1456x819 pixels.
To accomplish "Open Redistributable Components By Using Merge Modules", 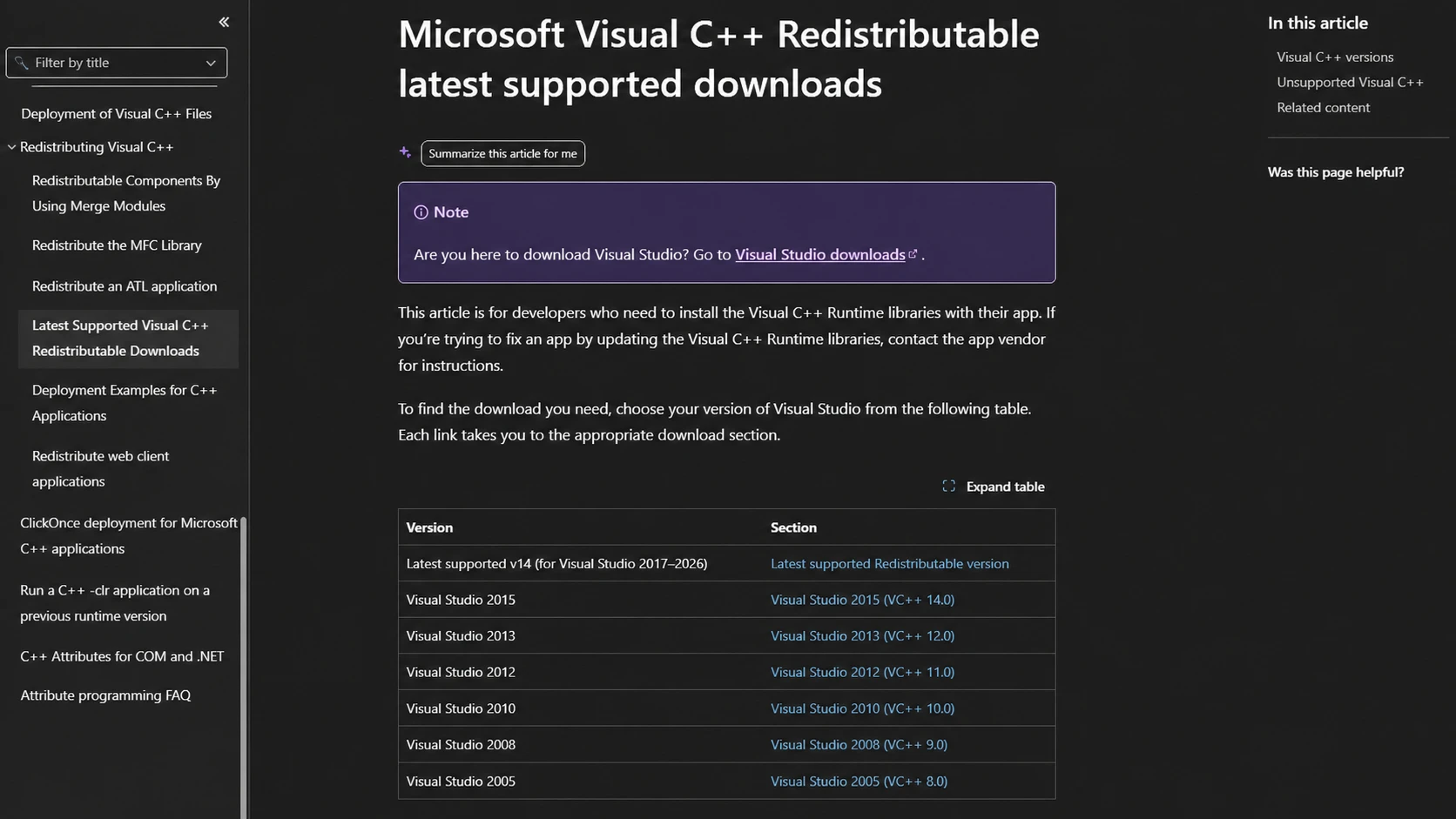I will (126, 193).
